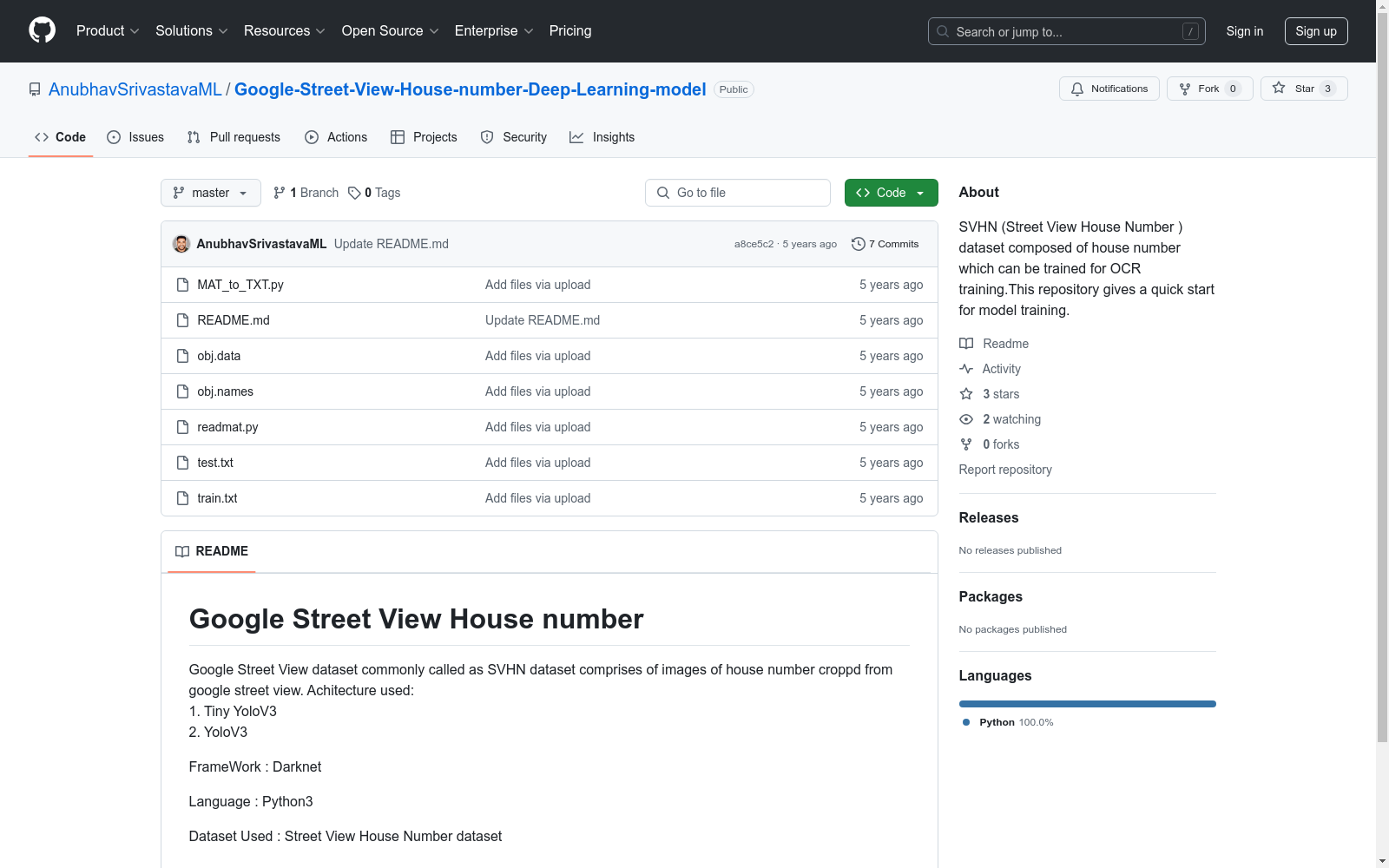This screenshot has width=1389, height=868.
Task: Open the Code tab
Action: click(61, 137)
